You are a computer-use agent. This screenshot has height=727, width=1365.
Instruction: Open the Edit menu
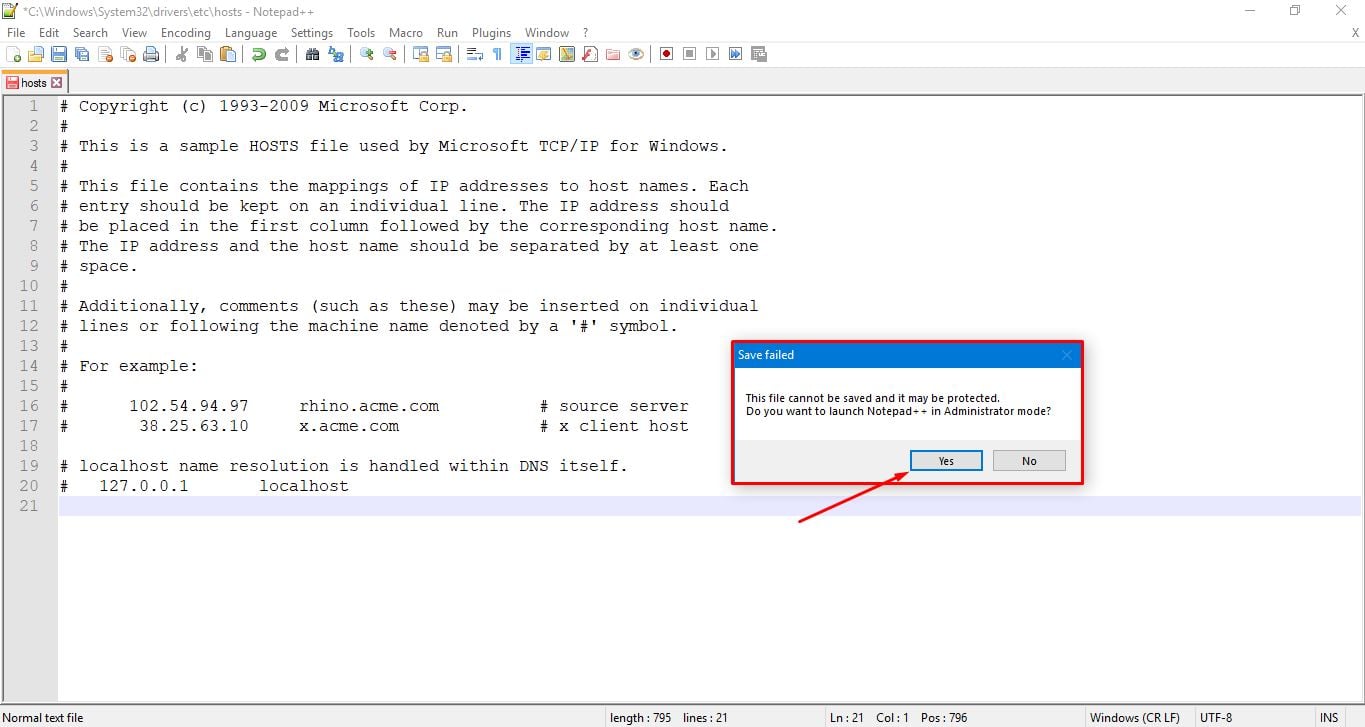pyautogui.click(x=49, y=33)
